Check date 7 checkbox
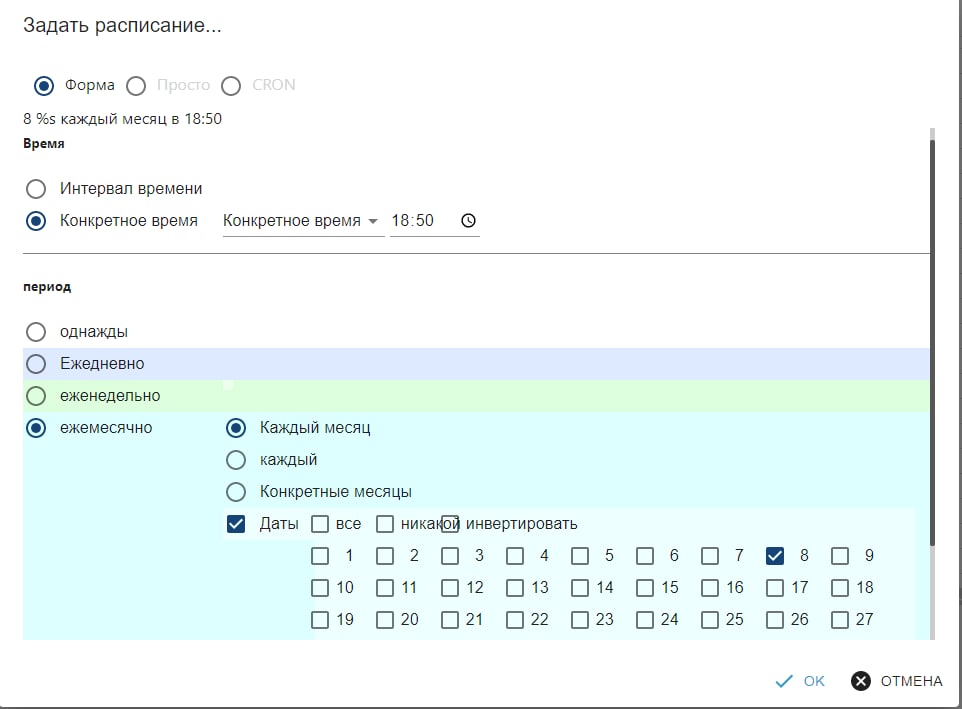This screenshot has height=709, width=962. [x=710, y=556]
